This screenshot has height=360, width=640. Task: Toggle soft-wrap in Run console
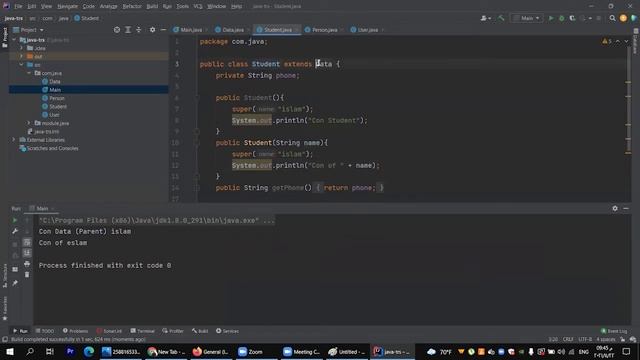[27, 242]
